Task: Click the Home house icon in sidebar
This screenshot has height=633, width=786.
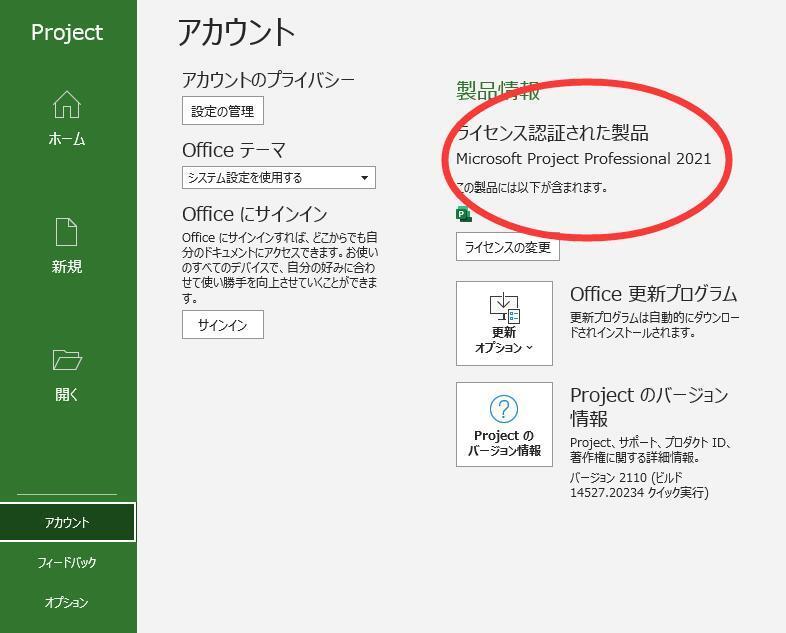Action: click(67, 105)
